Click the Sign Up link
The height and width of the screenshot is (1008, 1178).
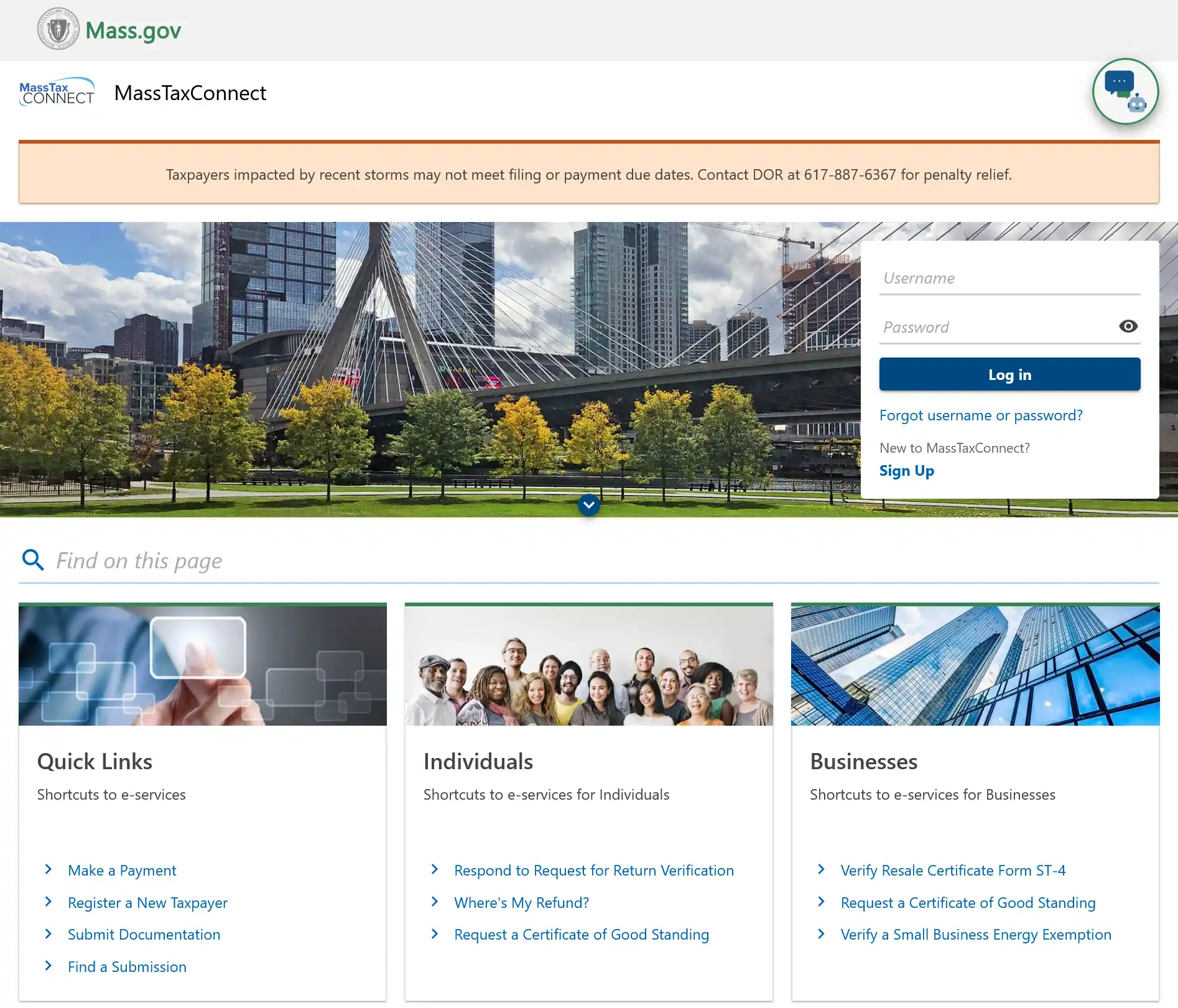pyautogui.click(x=906, y=471)
